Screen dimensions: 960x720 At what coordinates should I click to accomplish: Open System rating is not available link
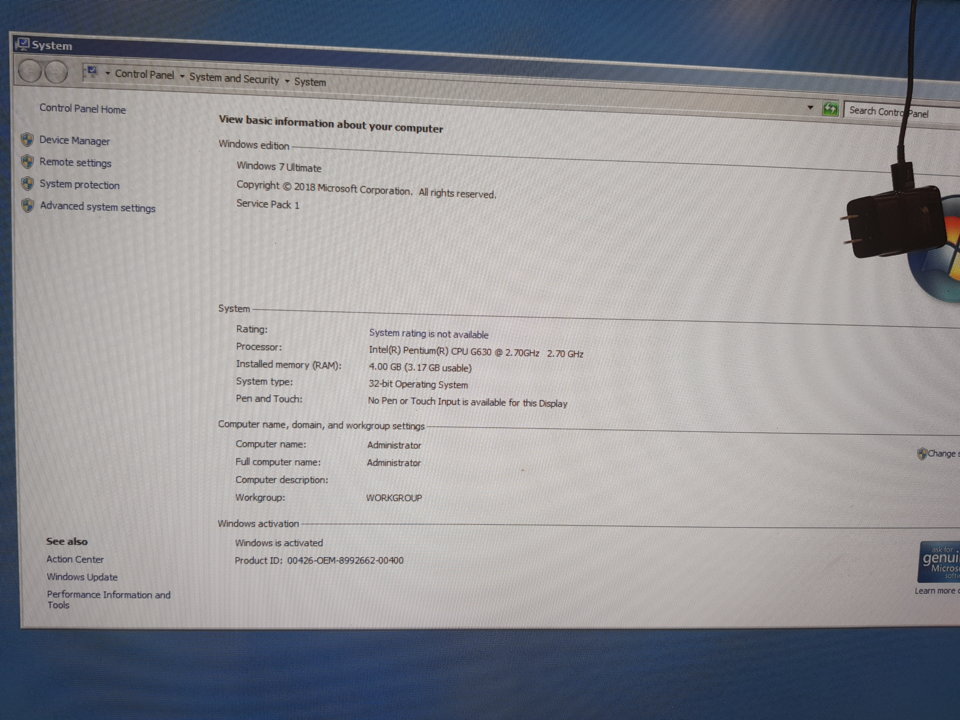click(x=429, y=333)
